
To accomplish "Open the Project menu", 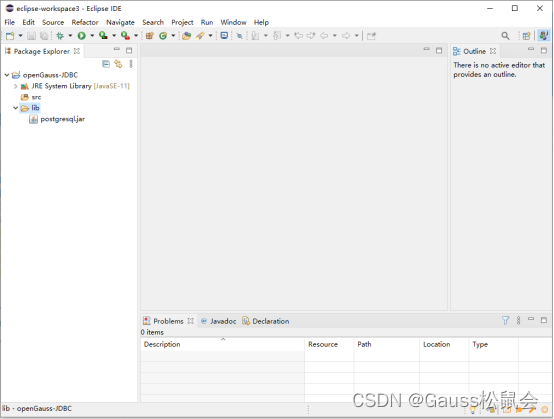I will [182, 22].
